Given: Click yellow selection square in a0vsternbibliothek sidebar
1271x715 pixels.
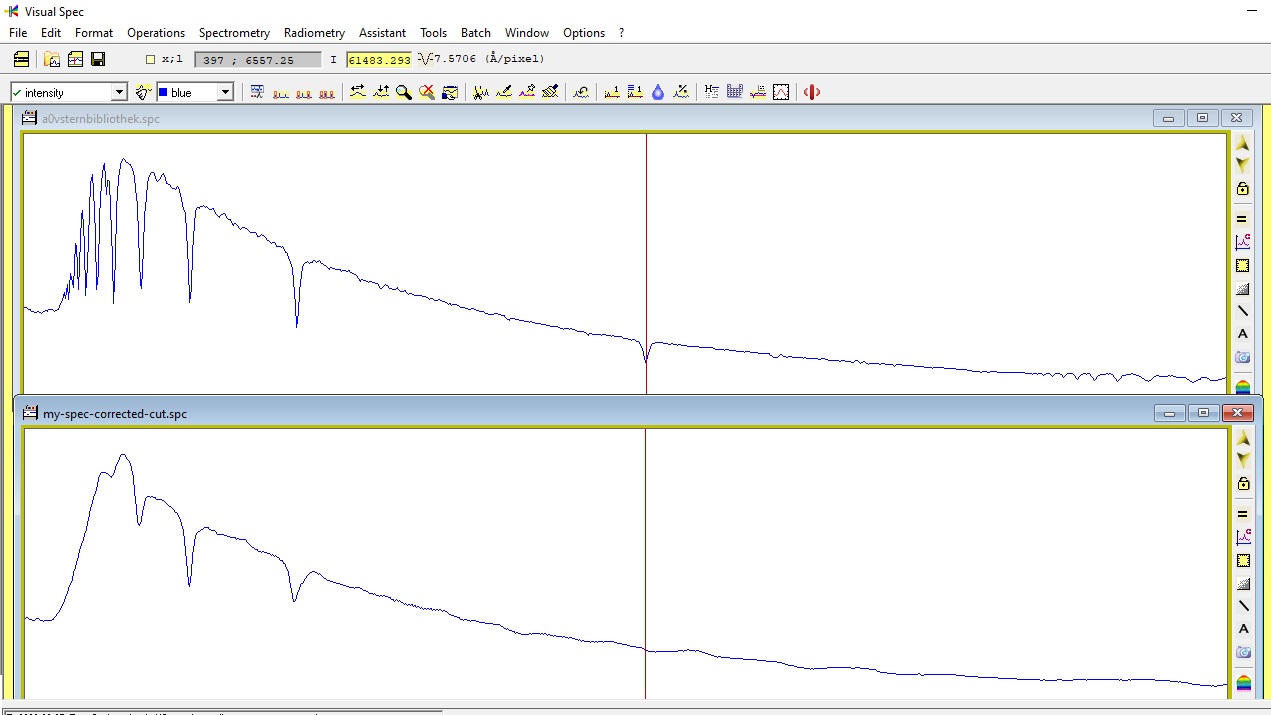Looking at the screenshot, I should (x=1243, y=266).
